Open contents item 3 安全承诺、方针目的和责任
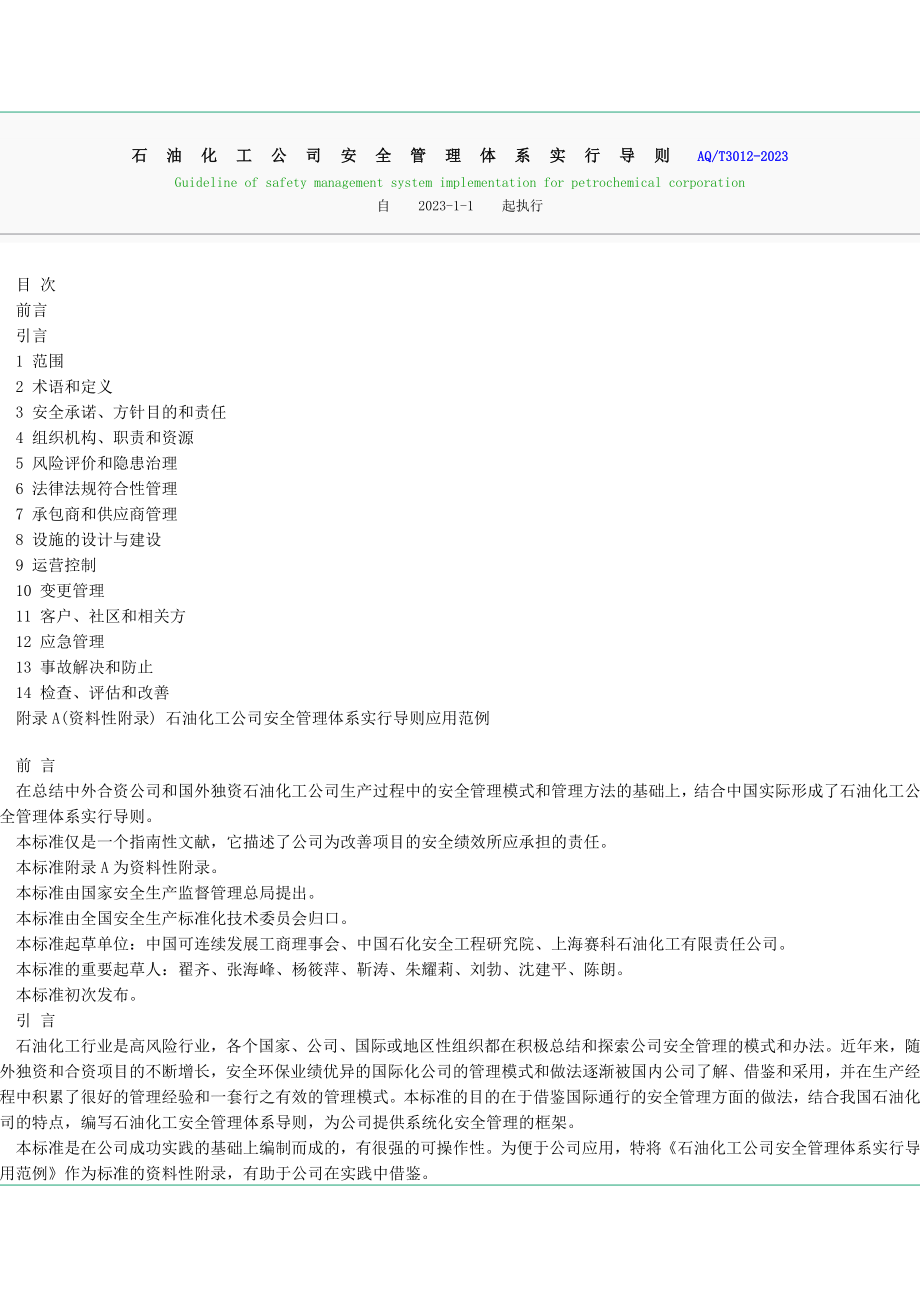The width and height of the screenshot is (920, 1302). tap(121, 412)
